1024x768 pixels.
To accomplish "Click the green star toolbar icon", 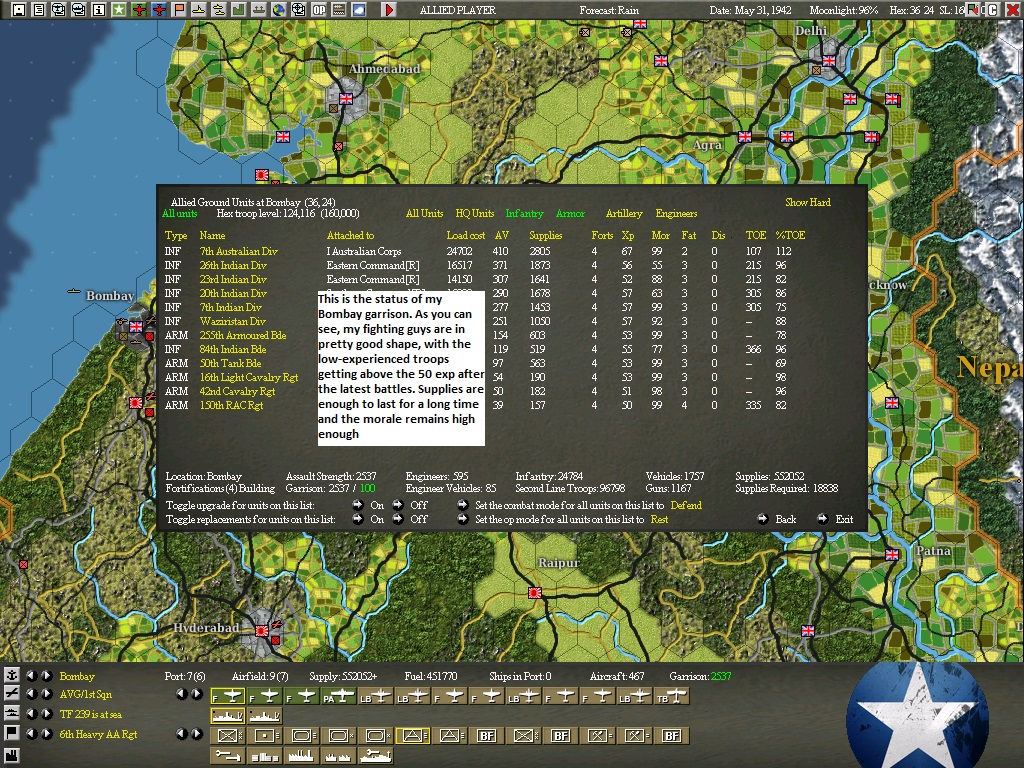I will [x=119, y=9].
